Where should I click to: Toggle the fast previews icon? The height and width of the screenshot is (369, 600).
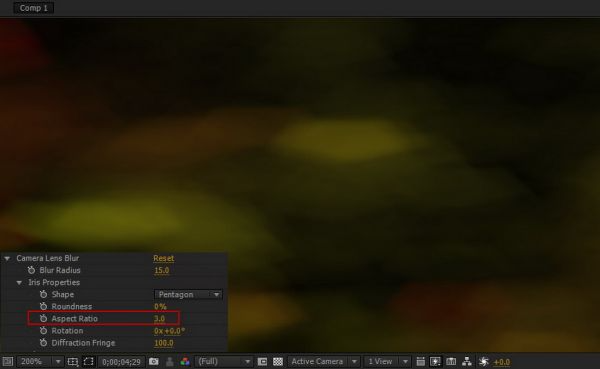(435, 362)
